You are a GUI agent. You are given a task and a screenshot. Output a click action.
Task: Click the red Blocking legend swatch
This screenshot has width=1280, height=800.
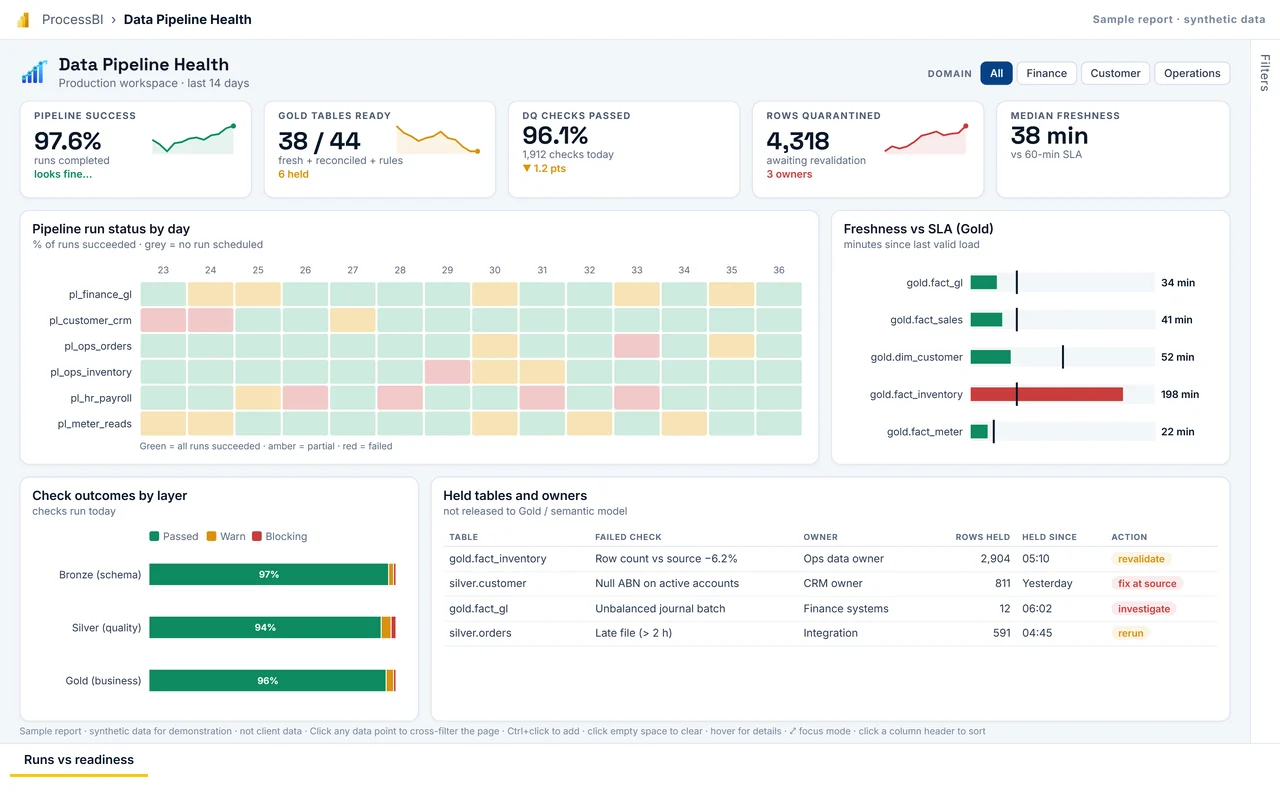pos(257,537)
